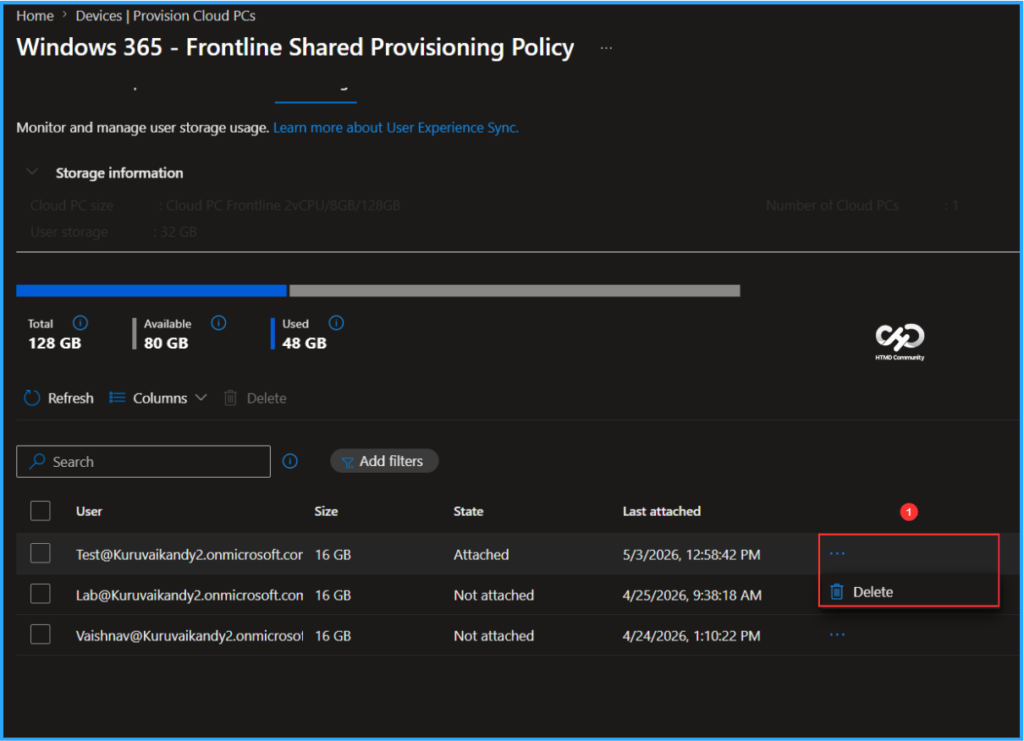The height and width of the screenshot is (741, 1024).
Task: Click Add filters button
Action: click(384, 461)
